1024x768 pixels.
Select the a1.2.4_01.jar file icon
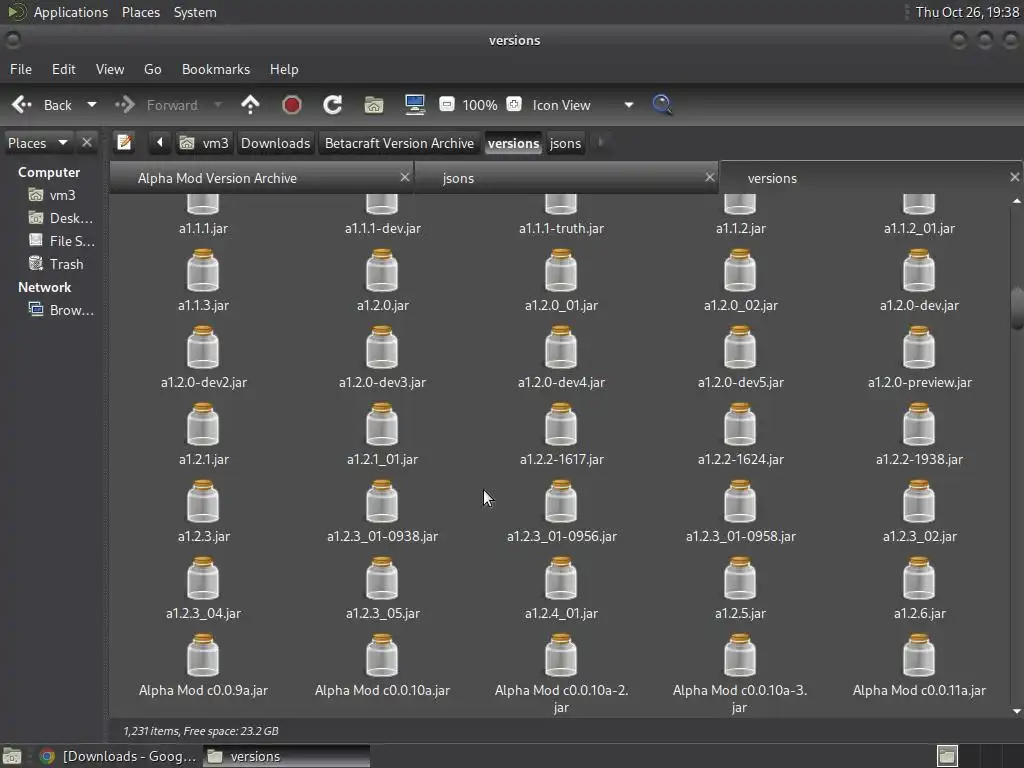click(561, 579)
